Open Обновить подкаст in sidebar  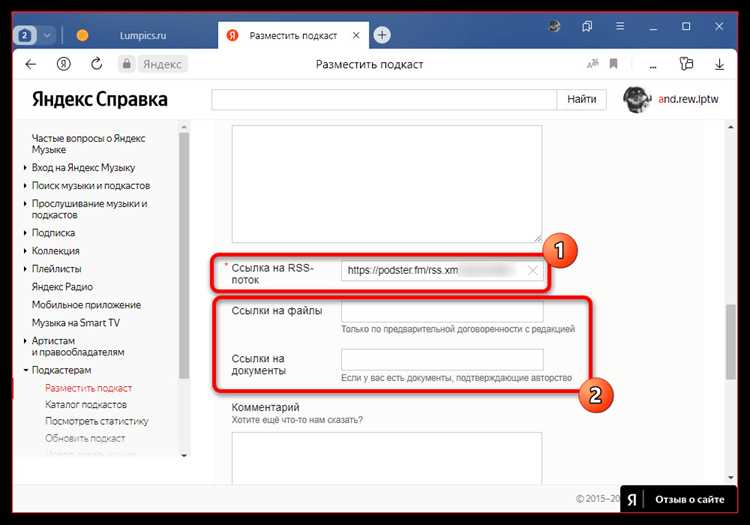pos(85,438)
